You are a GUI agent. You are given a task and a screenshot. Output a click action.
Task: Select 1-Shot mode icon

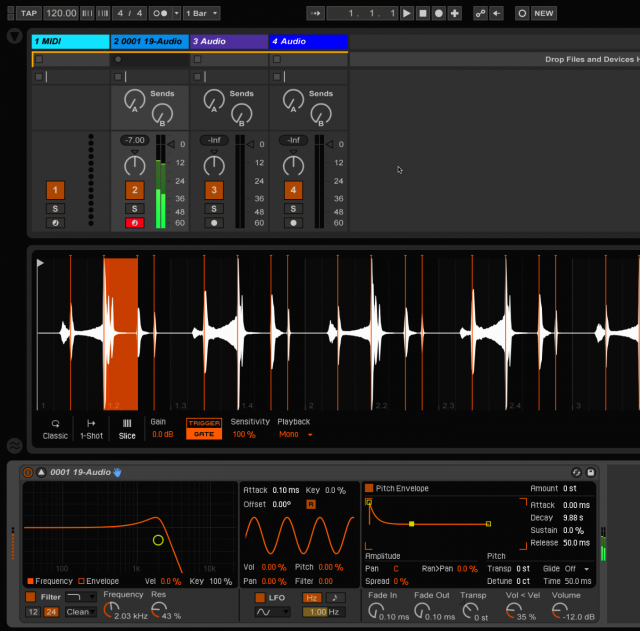[x=91, y=423]
